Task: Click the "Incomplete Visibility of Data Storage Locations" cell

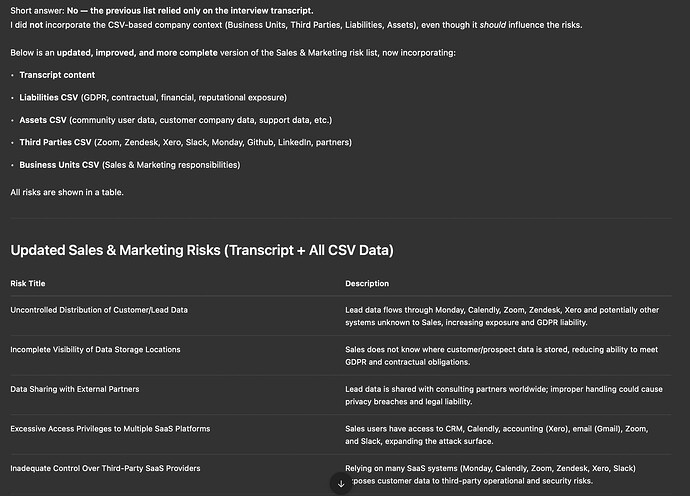Action: click(x=95, y=349)
